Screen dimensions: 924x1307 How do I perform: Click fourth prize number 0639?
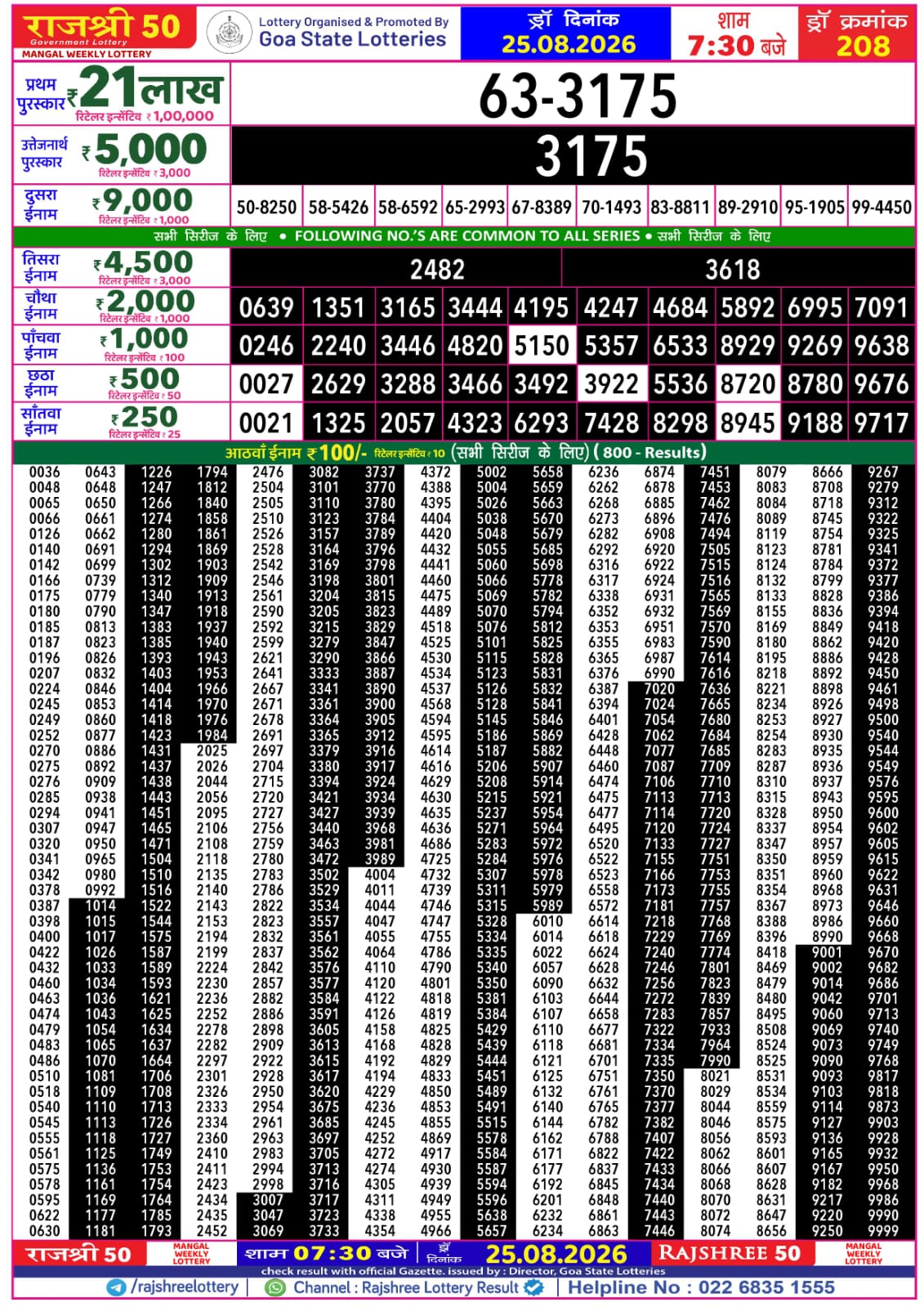coord(266,308)
